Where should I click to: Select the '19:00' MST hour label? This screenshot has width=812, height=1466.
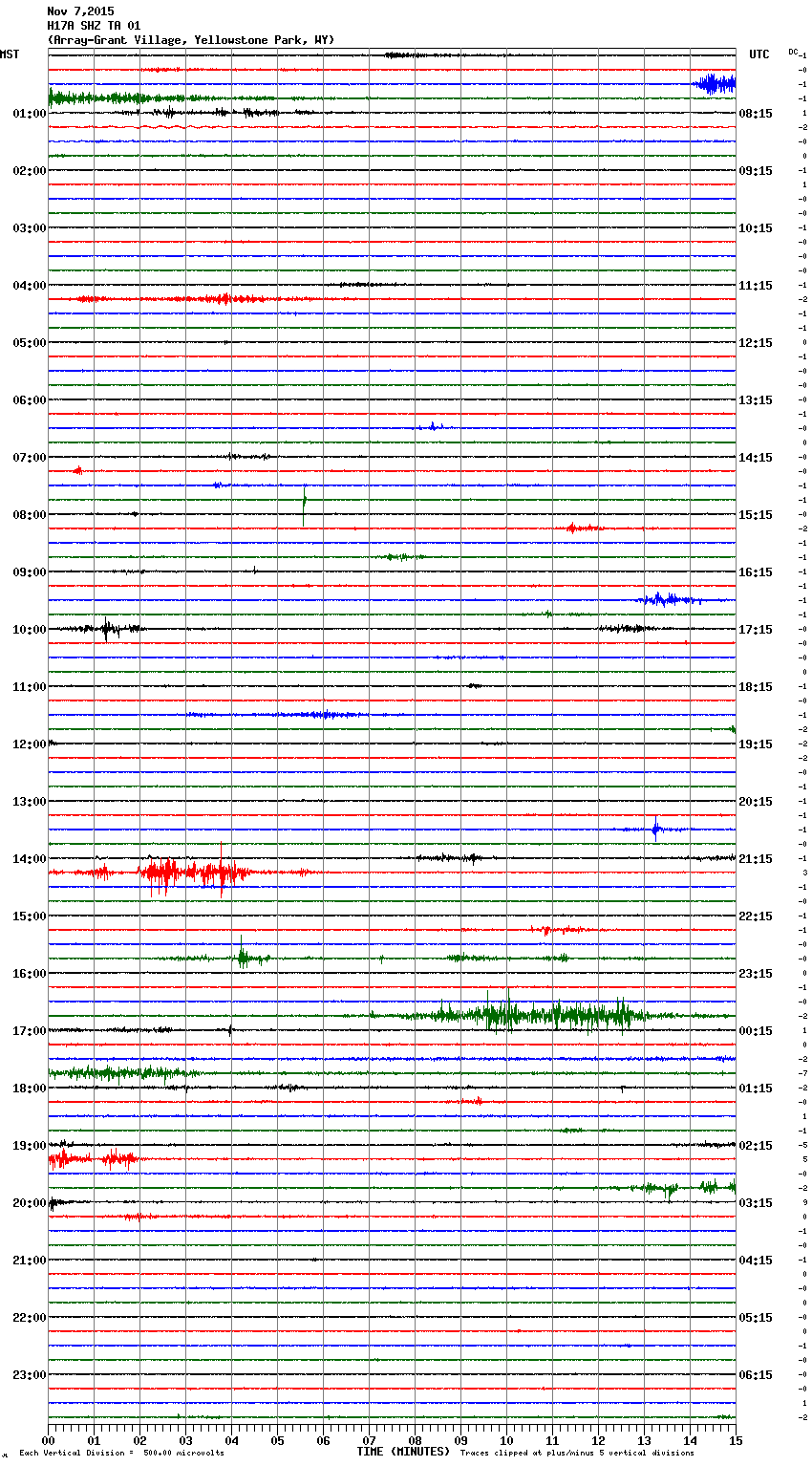tap(30, 1146)
